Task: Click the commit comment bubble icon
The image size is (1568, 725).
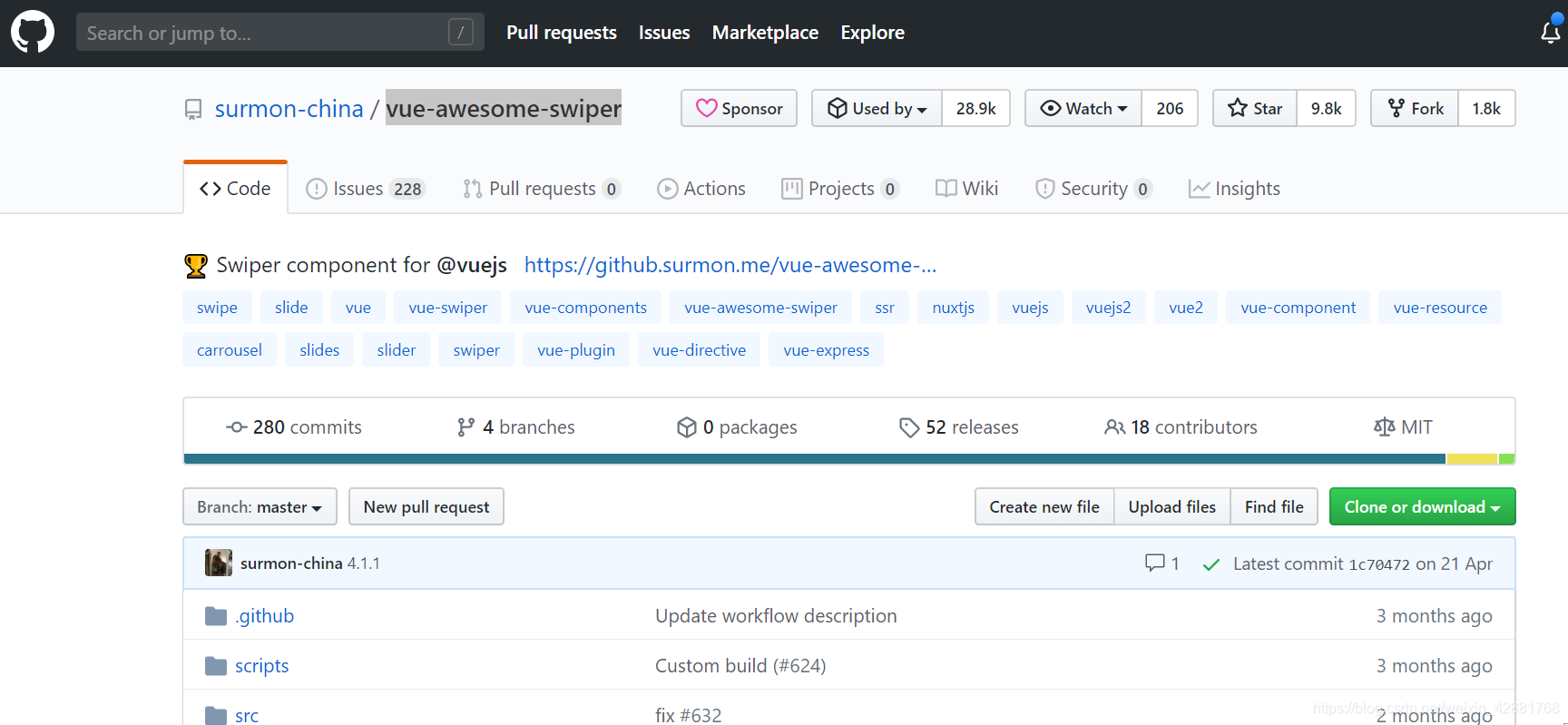Action: (1155, 563)
